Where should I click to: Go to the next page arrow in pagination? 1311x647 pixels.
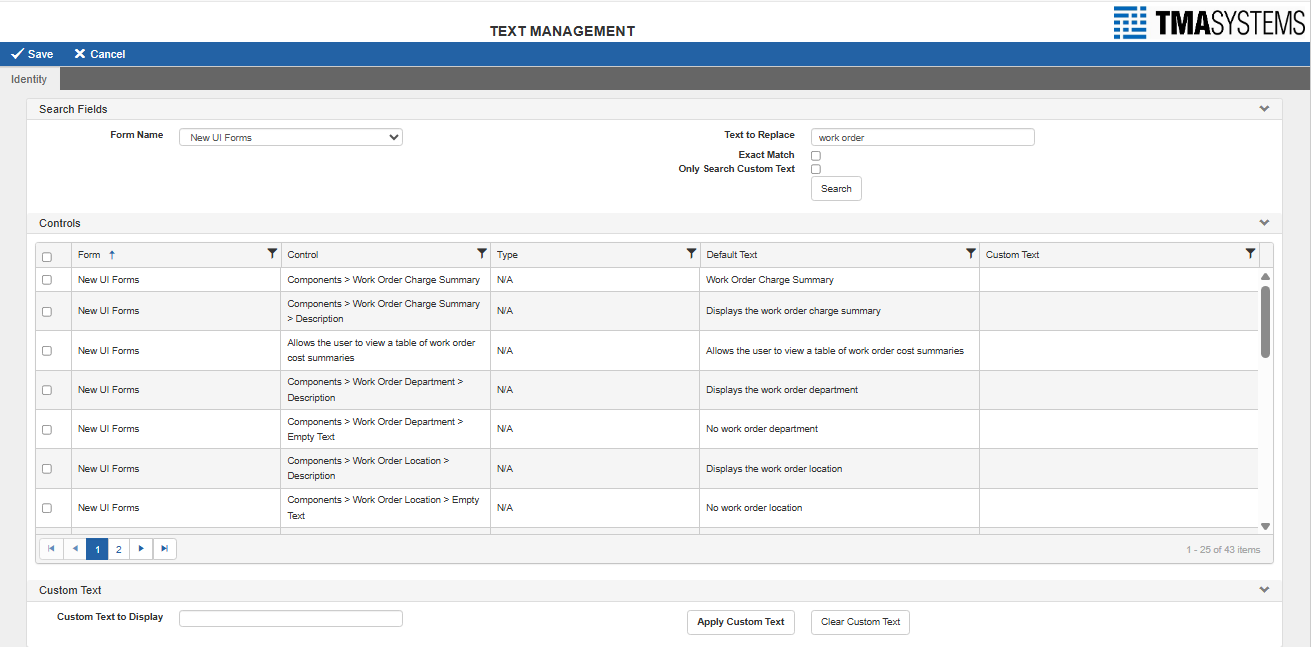point(141,548)
